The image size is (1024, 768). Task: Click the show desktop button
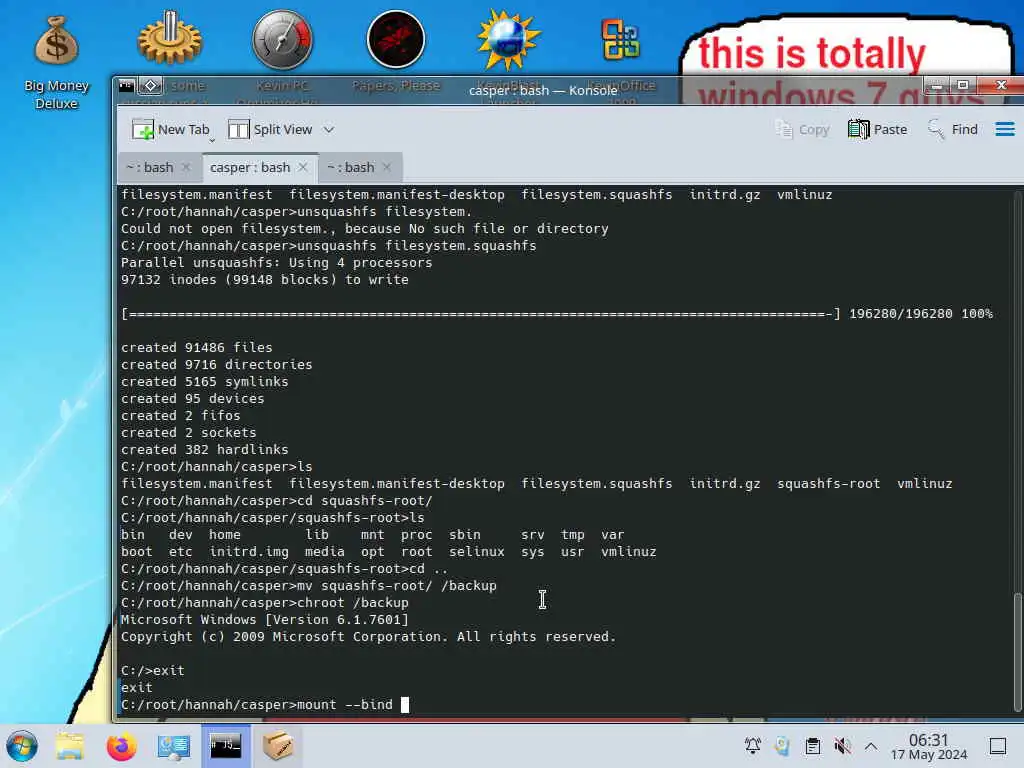(998, 746)
